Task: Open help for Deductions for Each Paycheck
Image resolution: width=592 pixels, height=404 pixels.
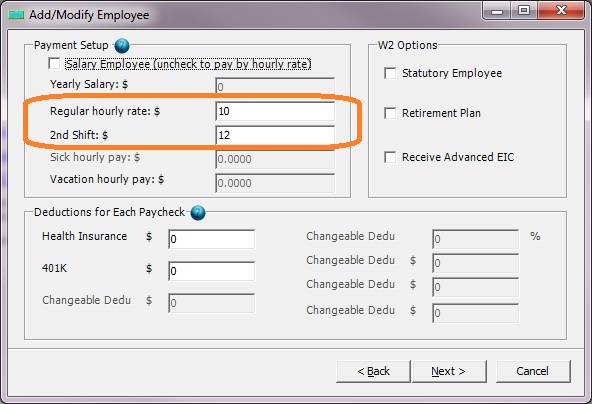Action: (x=198, y=213)
